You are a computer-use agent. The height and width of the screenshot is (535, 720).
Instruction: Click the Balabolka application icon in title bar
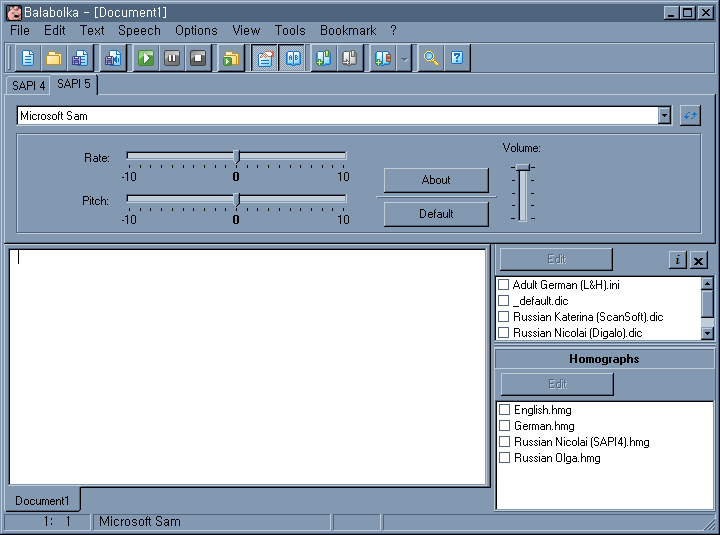(x=14, y=12)
